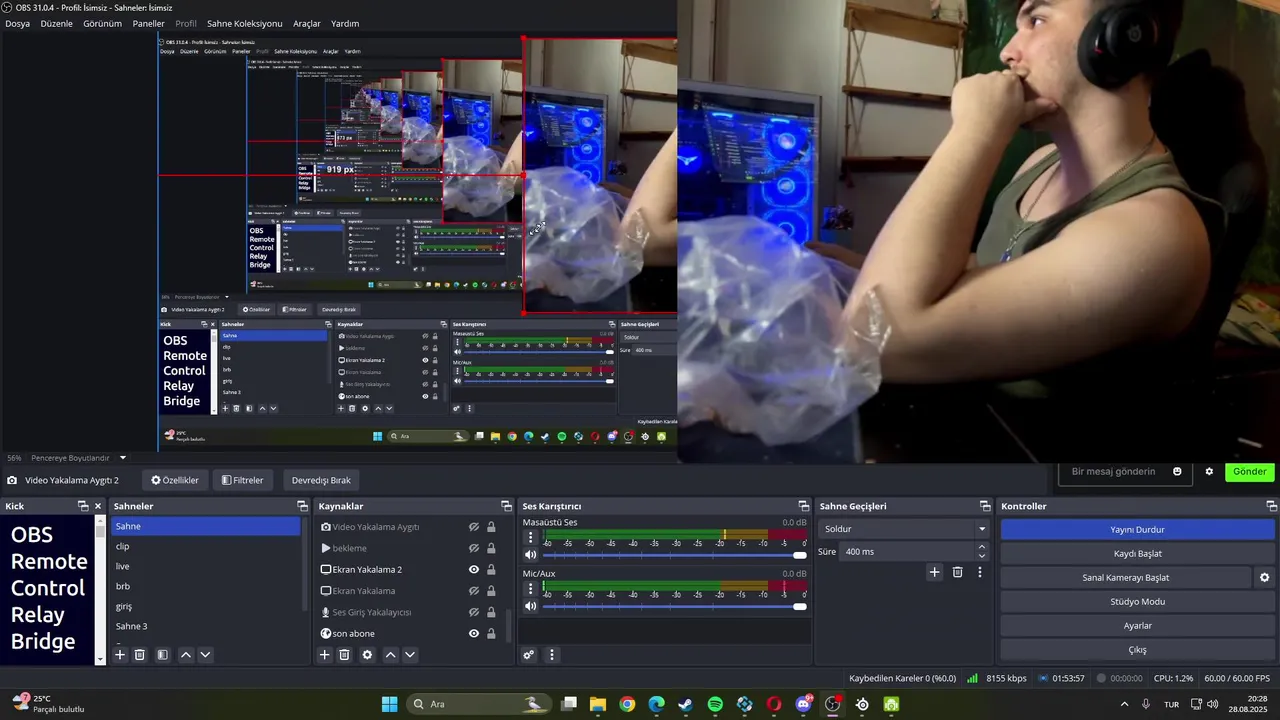Open Özellikler for the selected source

(175, 480)
